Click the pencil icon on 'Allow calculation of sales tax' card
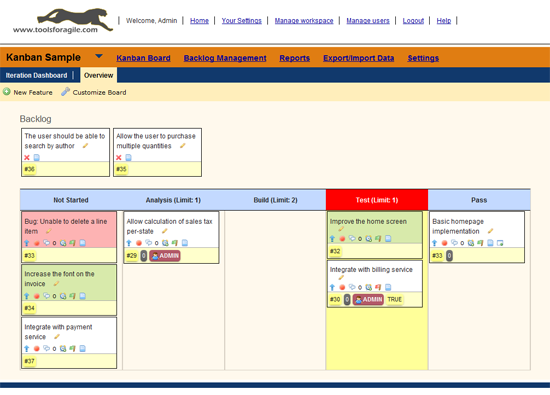Image resolution: width=550 pixels, height=395 pixels. click(x=165, y=231)
